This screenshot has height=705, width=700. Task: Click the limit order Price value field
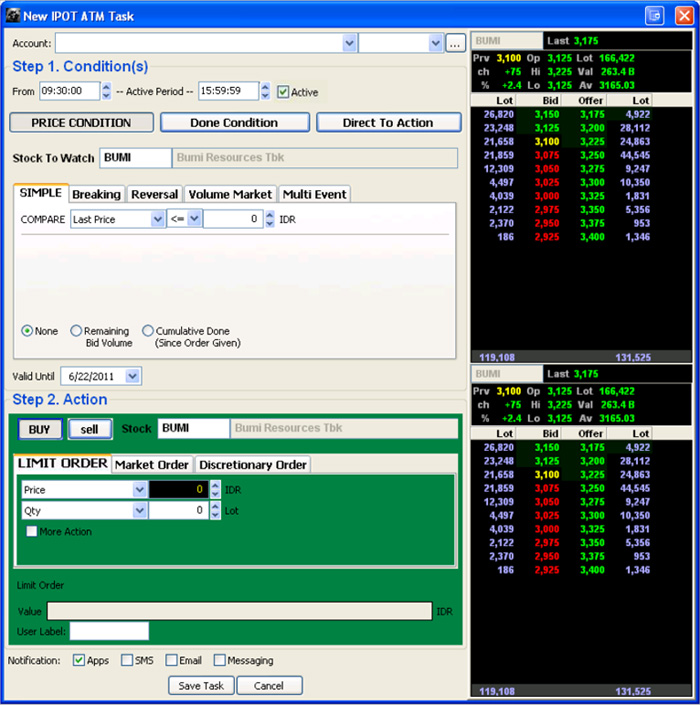(x=178, y=489)
